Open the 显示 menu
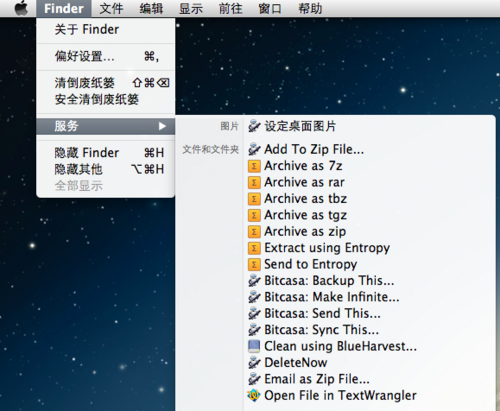 coord(191,9)
